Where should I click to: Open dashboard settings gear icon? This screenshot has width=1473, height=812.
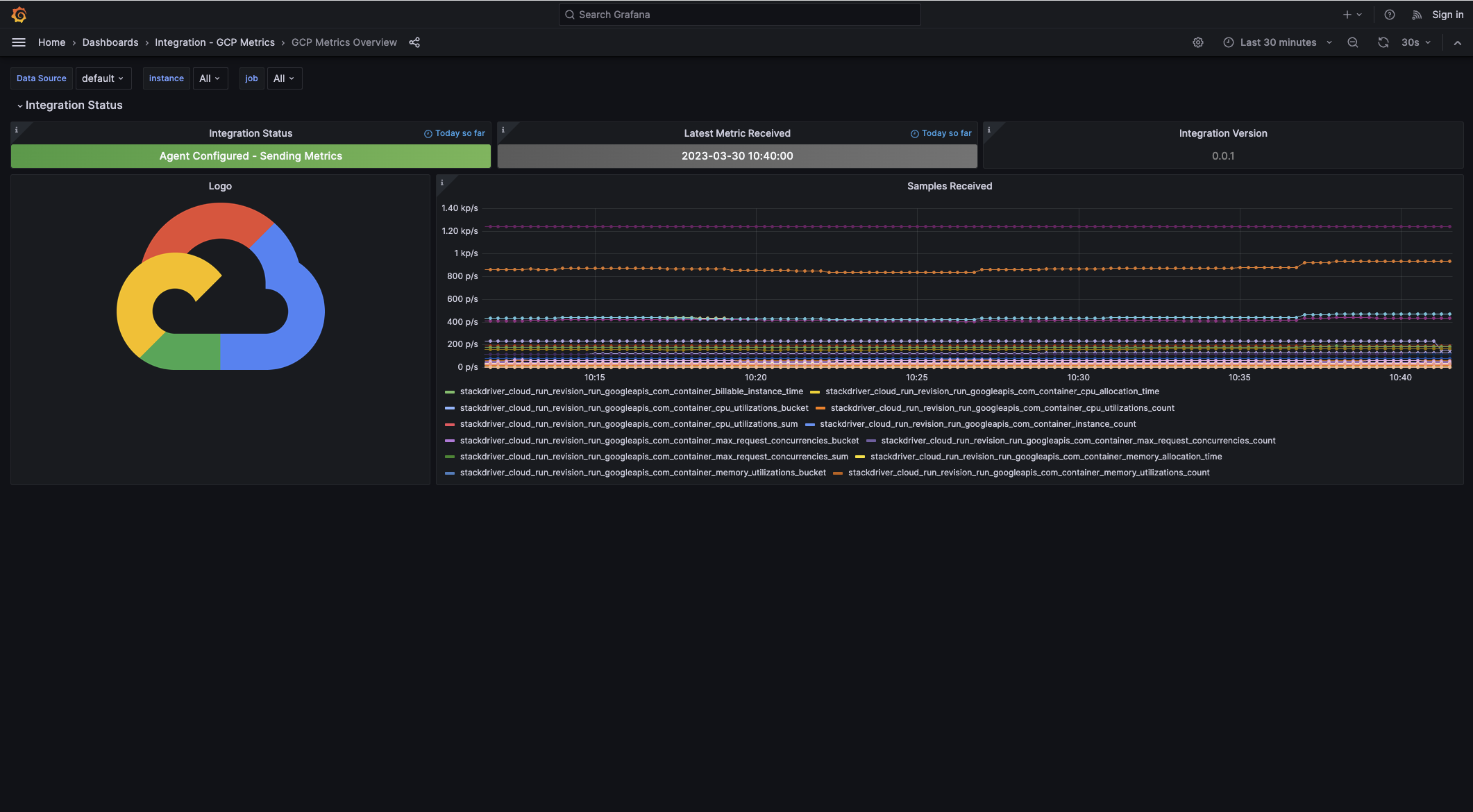pyautogui.click(x=1198, y=42)
